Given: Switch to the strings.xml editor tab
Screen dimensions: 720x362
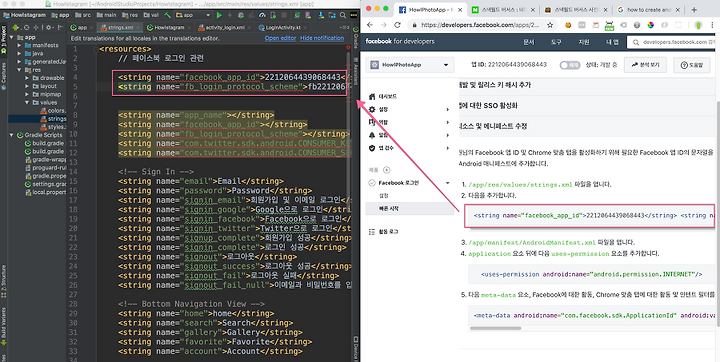Looking at the screenshot, I should (x=121, y=28).
